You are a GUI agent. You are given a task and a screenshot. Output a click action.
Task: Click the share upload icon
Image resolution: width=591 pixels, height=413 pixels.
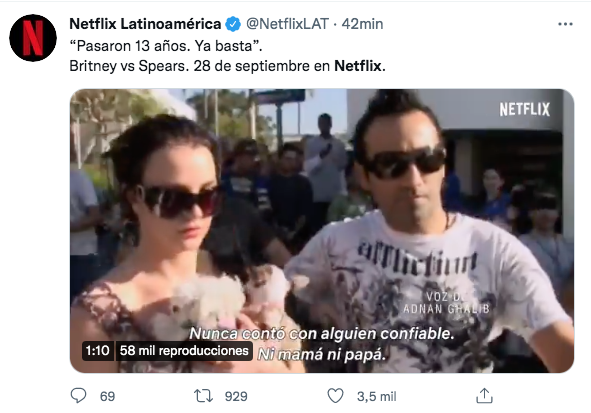484,396
